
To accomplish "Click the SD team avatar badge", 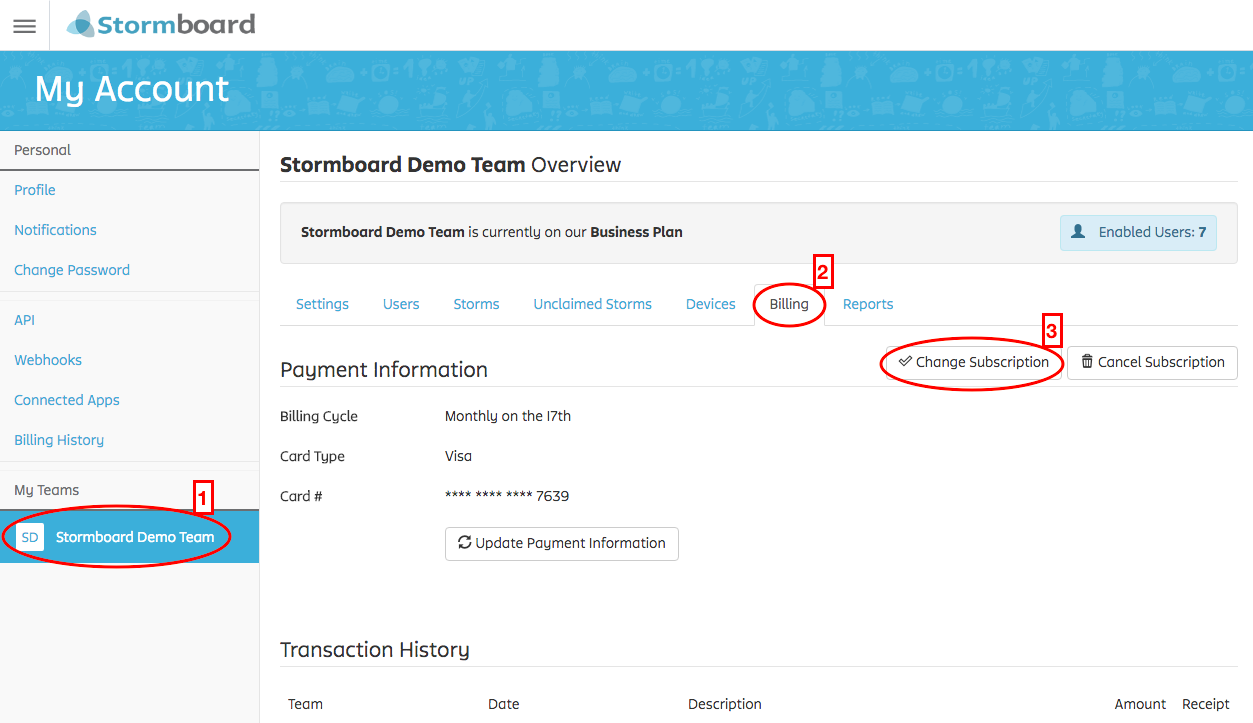I will point(30,537).
